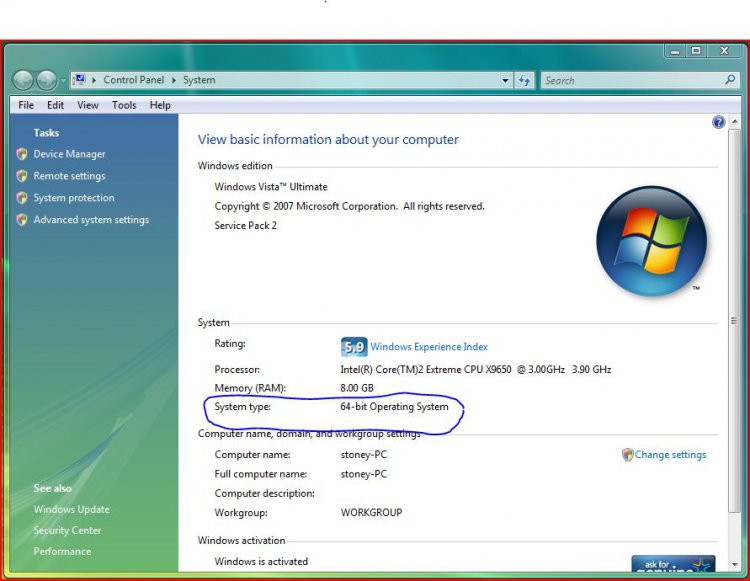This screenshot has width=750, height=581.
Task: Click the Windows is activated text
Action: click(261, 561)
